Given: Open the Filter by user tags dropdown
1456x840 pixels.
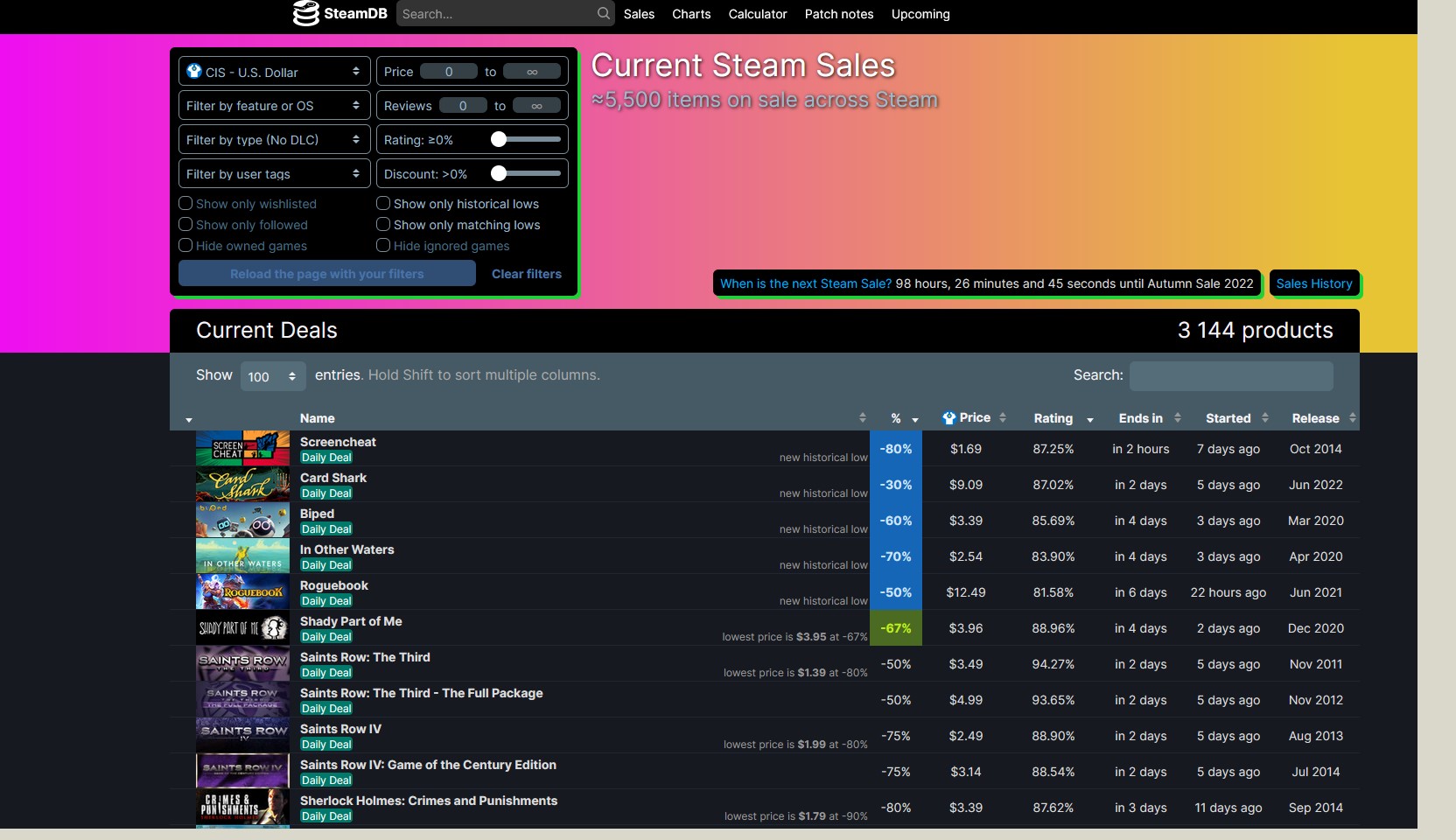Looking at the screenshot, I should (275, 174).
